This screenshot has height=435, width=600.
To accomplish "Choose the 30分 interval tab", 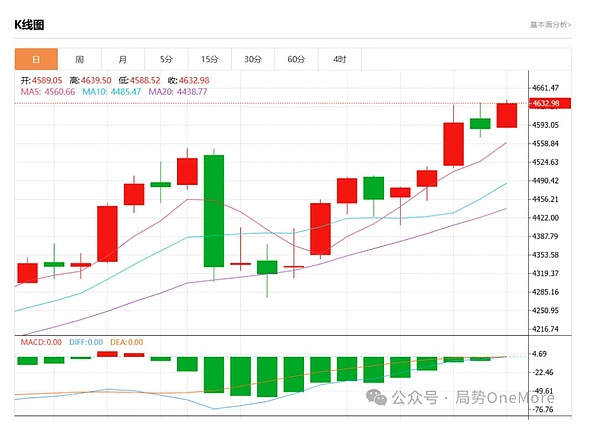I will tap(253, 59).
